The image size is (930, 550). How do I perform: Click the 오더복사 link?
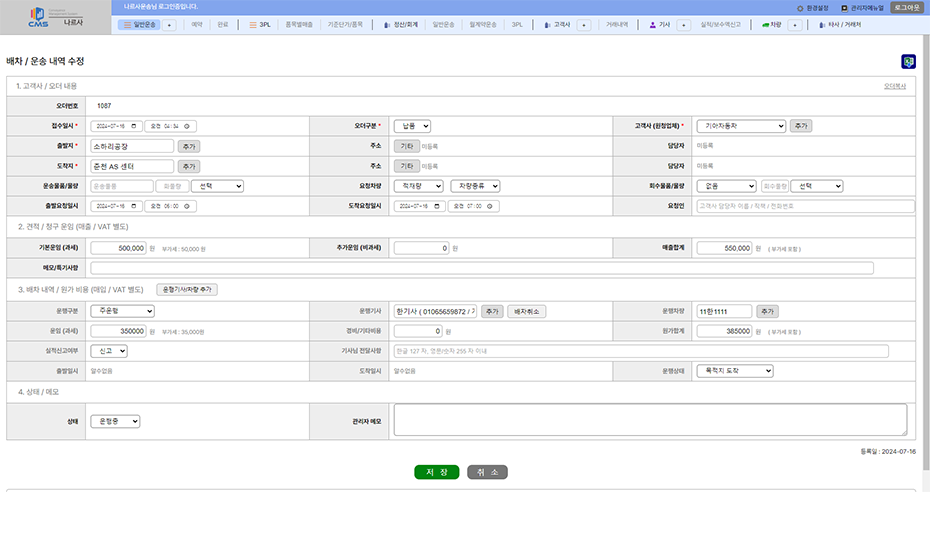(894, 87)
